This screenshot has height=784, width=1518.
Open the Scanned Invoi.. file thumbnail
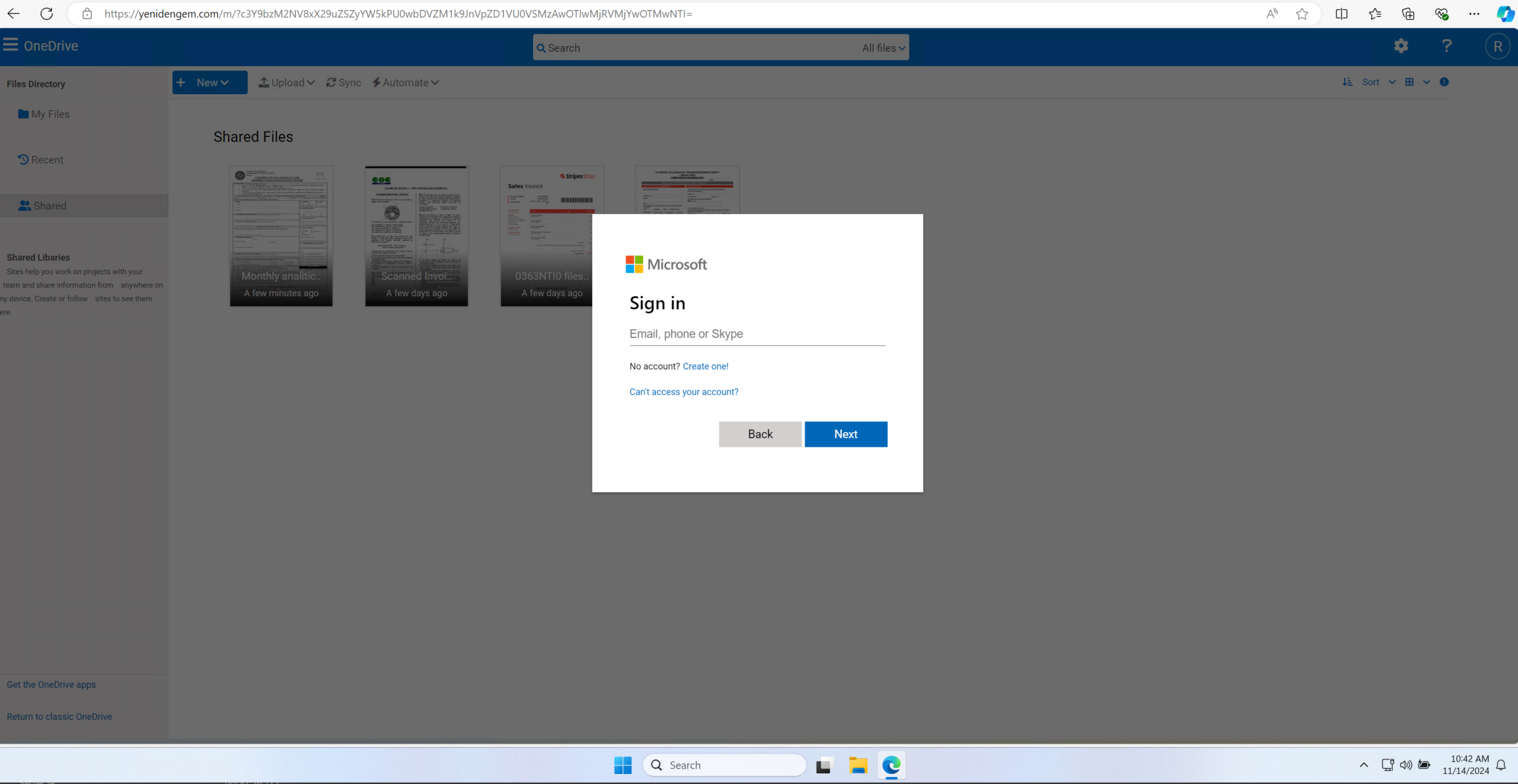click(416, 236)
